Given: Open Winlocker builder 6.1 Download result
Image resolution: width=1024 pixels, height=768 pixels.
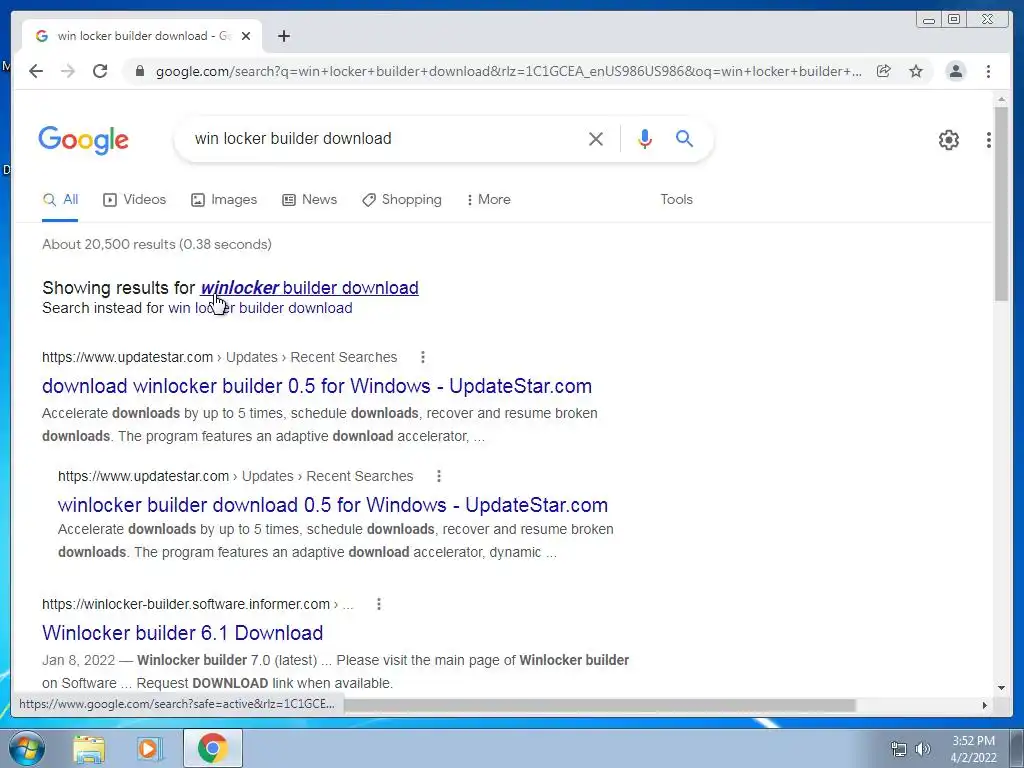Looking at the screenshot, I should (x=182, y=633).
